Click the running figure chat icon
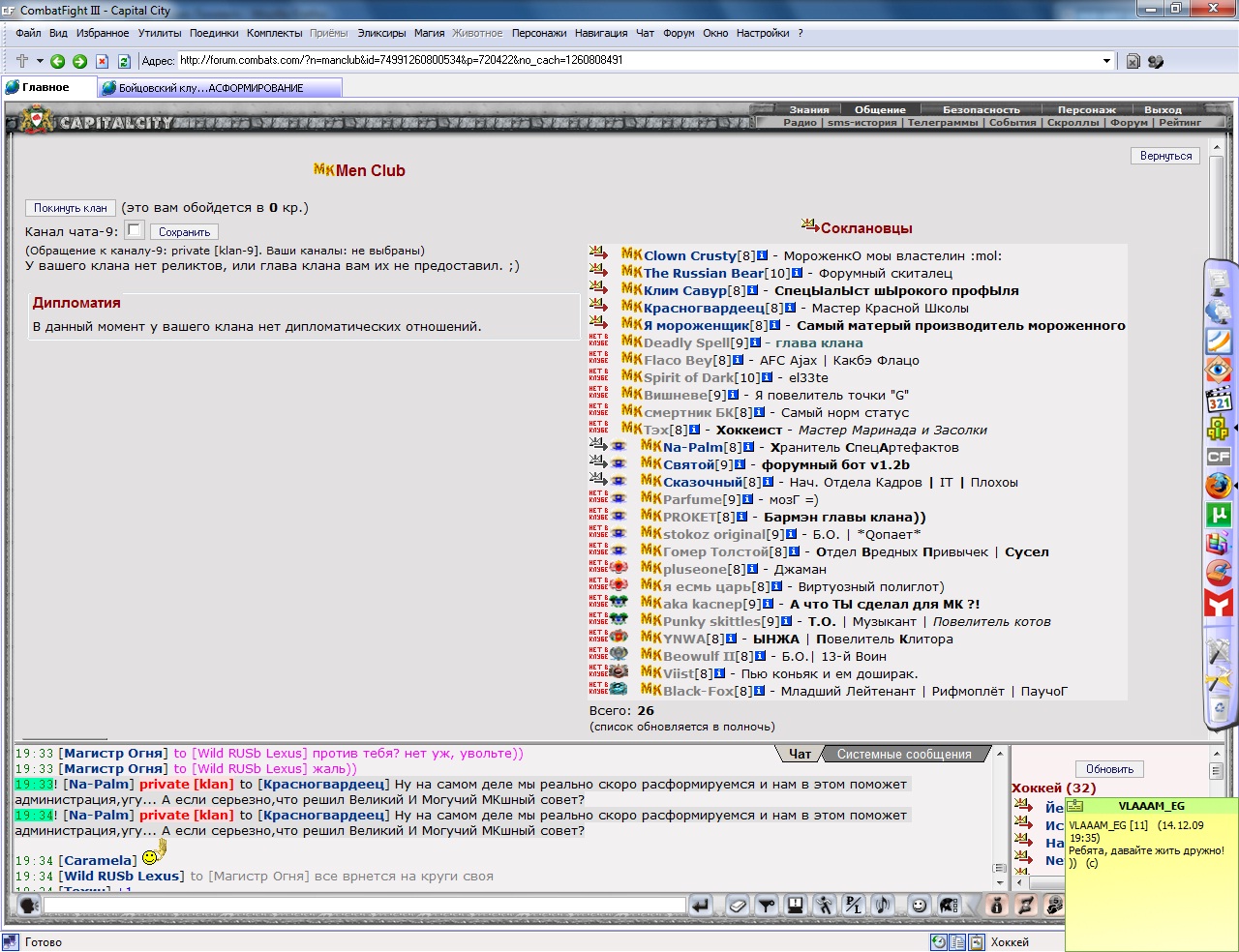The width and height of the screenshot is (1239, 952). click(824, 906)
